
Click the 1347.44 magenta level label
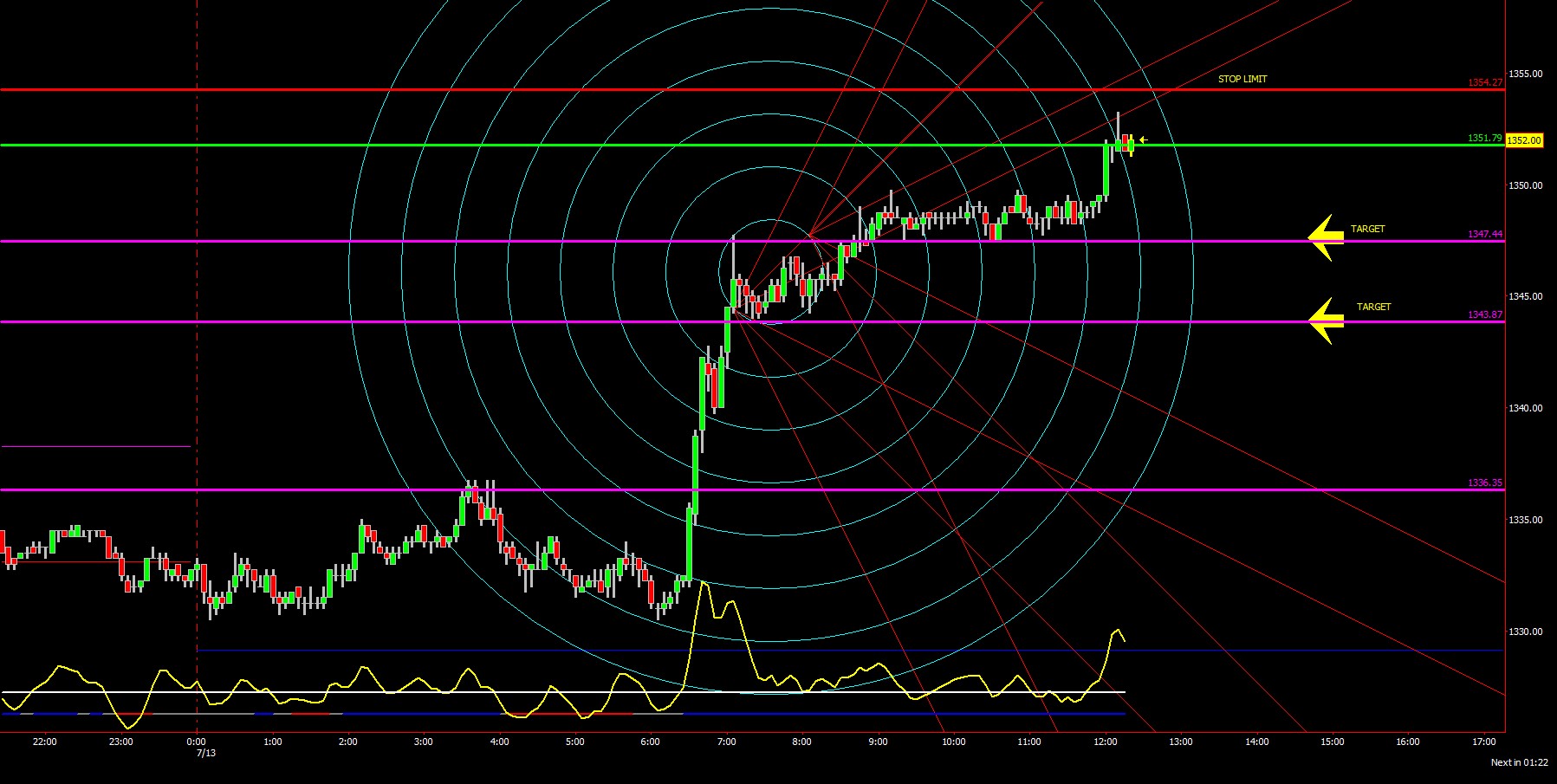pyautogui.click(x=1485, y=235)
